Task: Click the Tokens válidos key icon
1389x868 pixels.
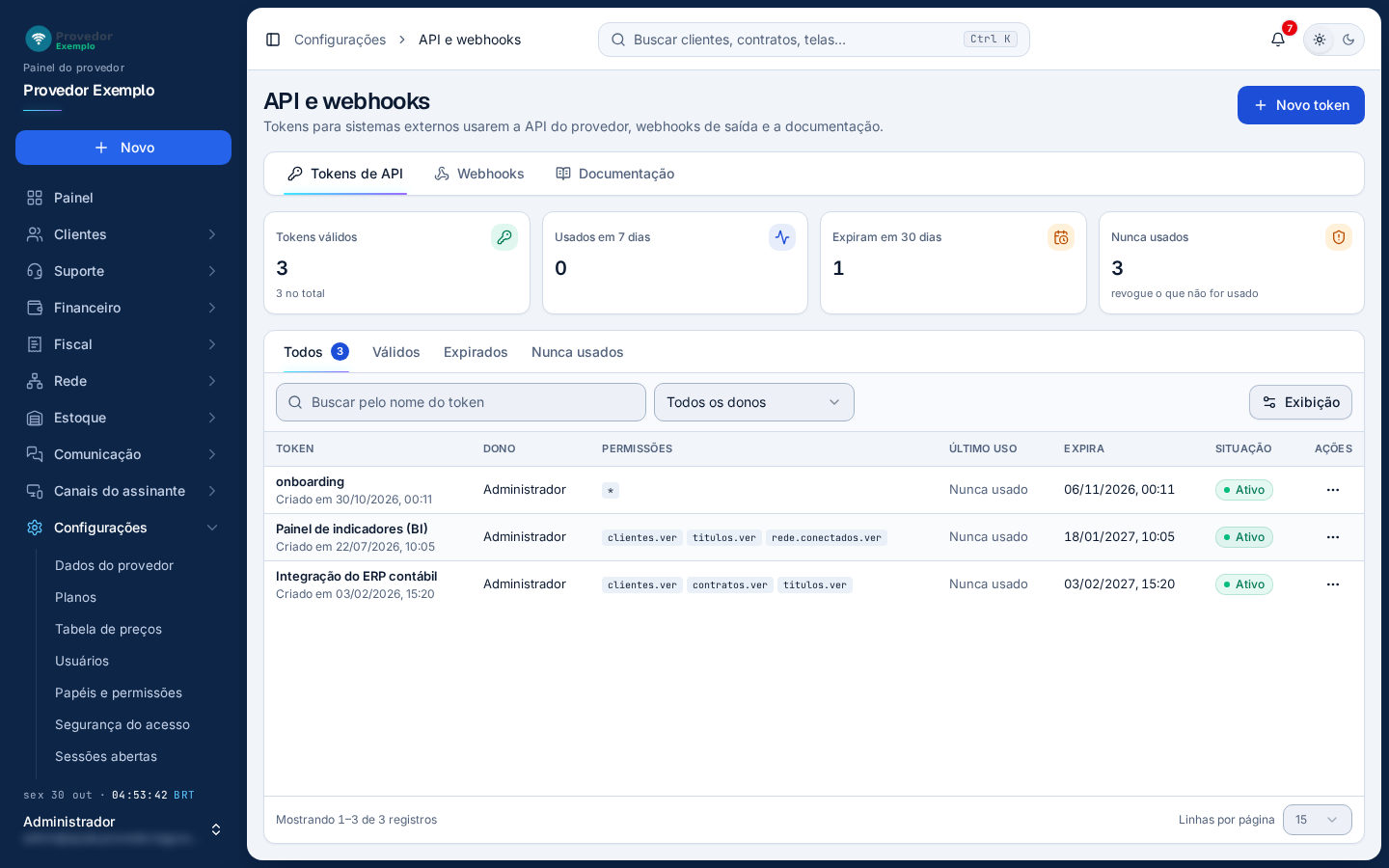Action: (504, 237)
